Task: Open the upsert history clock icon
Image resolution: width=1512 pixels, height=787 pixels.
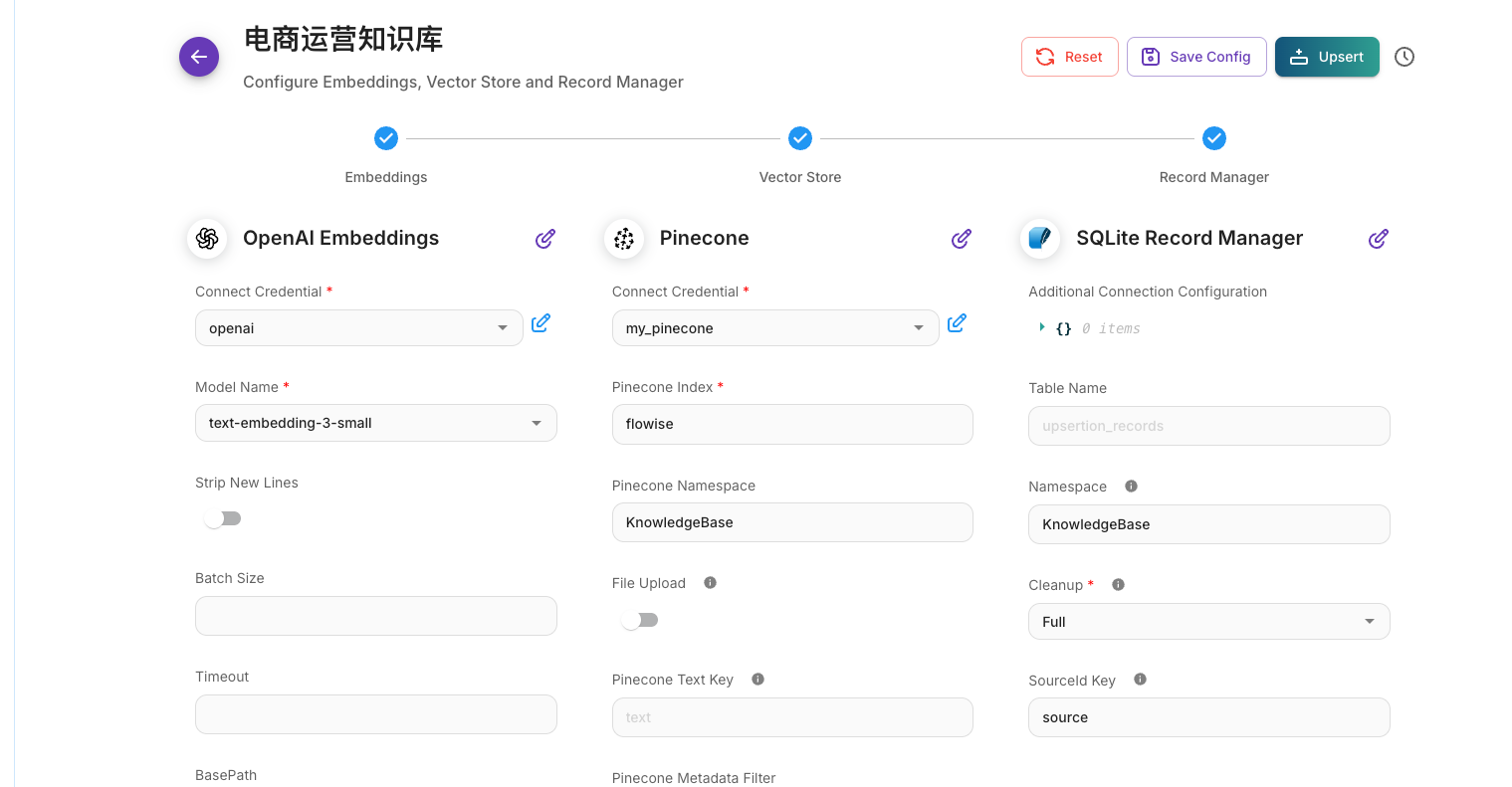Action: pyautogui.click(x=1404, y=57)
